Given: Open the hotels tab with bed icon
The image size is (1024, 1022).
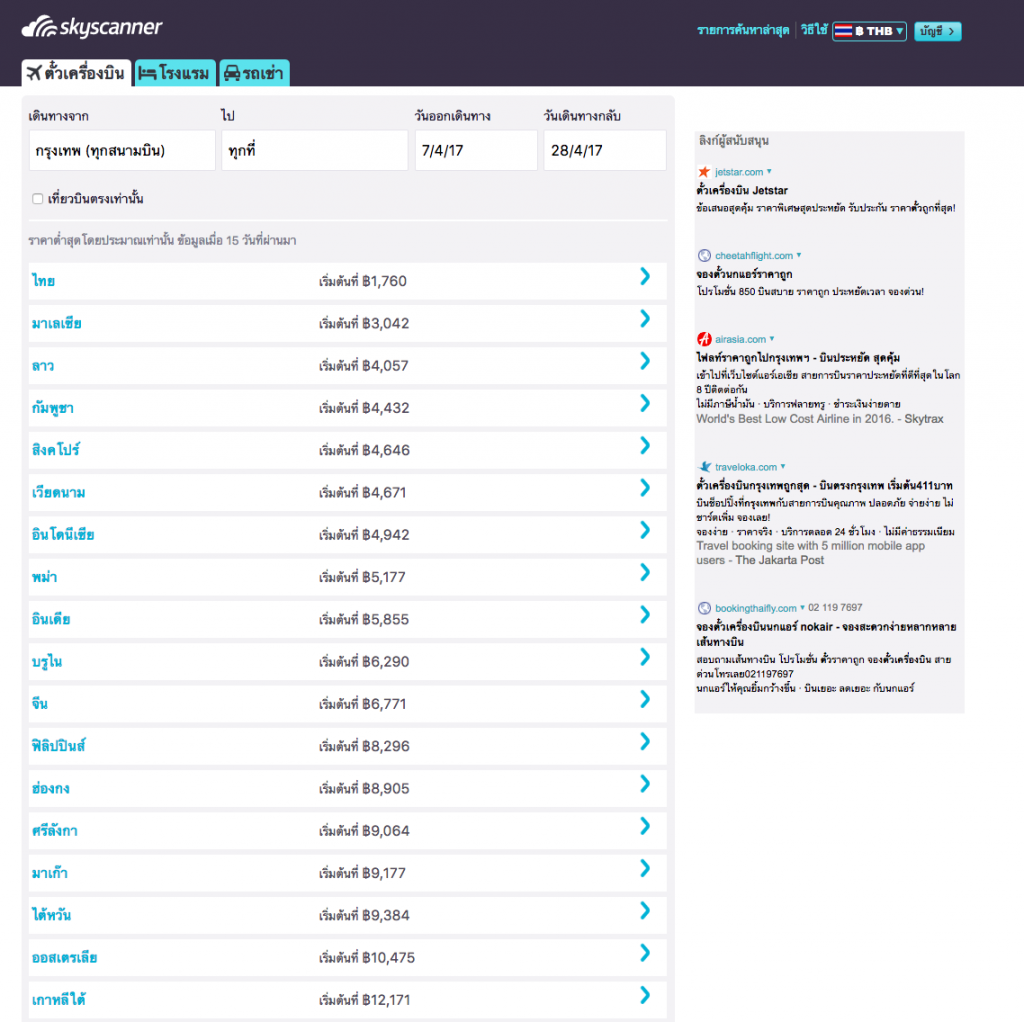Looking at the screenshot, I should click(175, 73).
